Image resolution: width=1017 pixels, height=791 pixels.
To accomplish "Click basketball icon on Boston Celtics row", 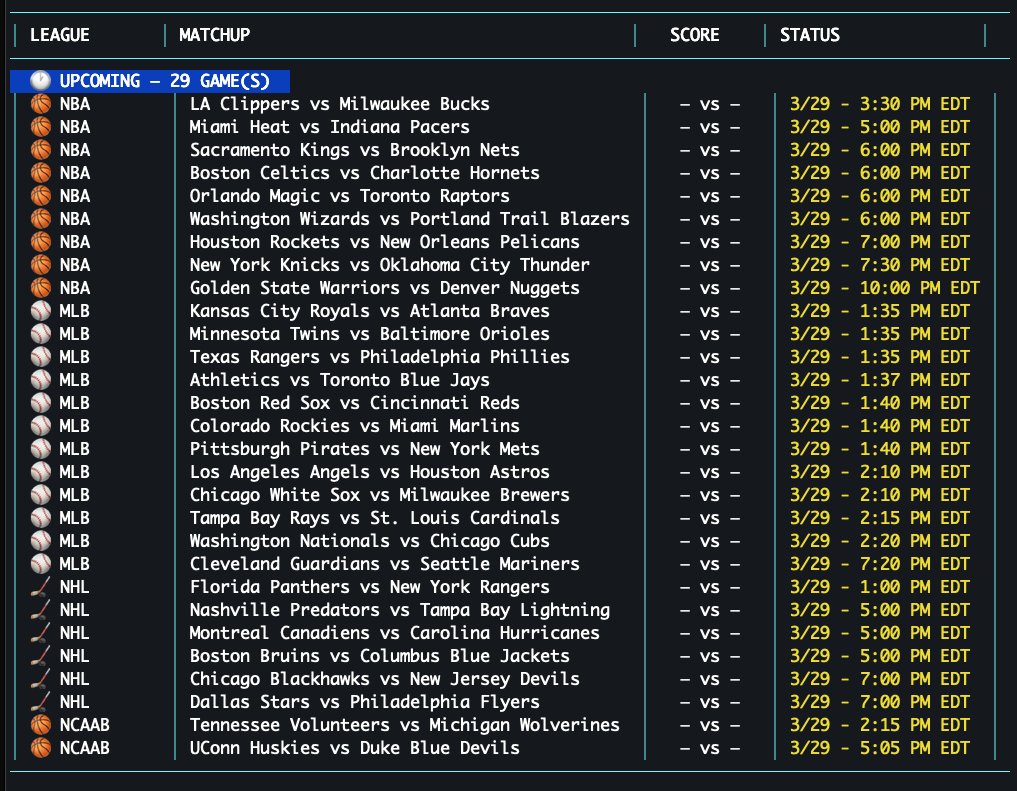I will click(x=40, y=173).
